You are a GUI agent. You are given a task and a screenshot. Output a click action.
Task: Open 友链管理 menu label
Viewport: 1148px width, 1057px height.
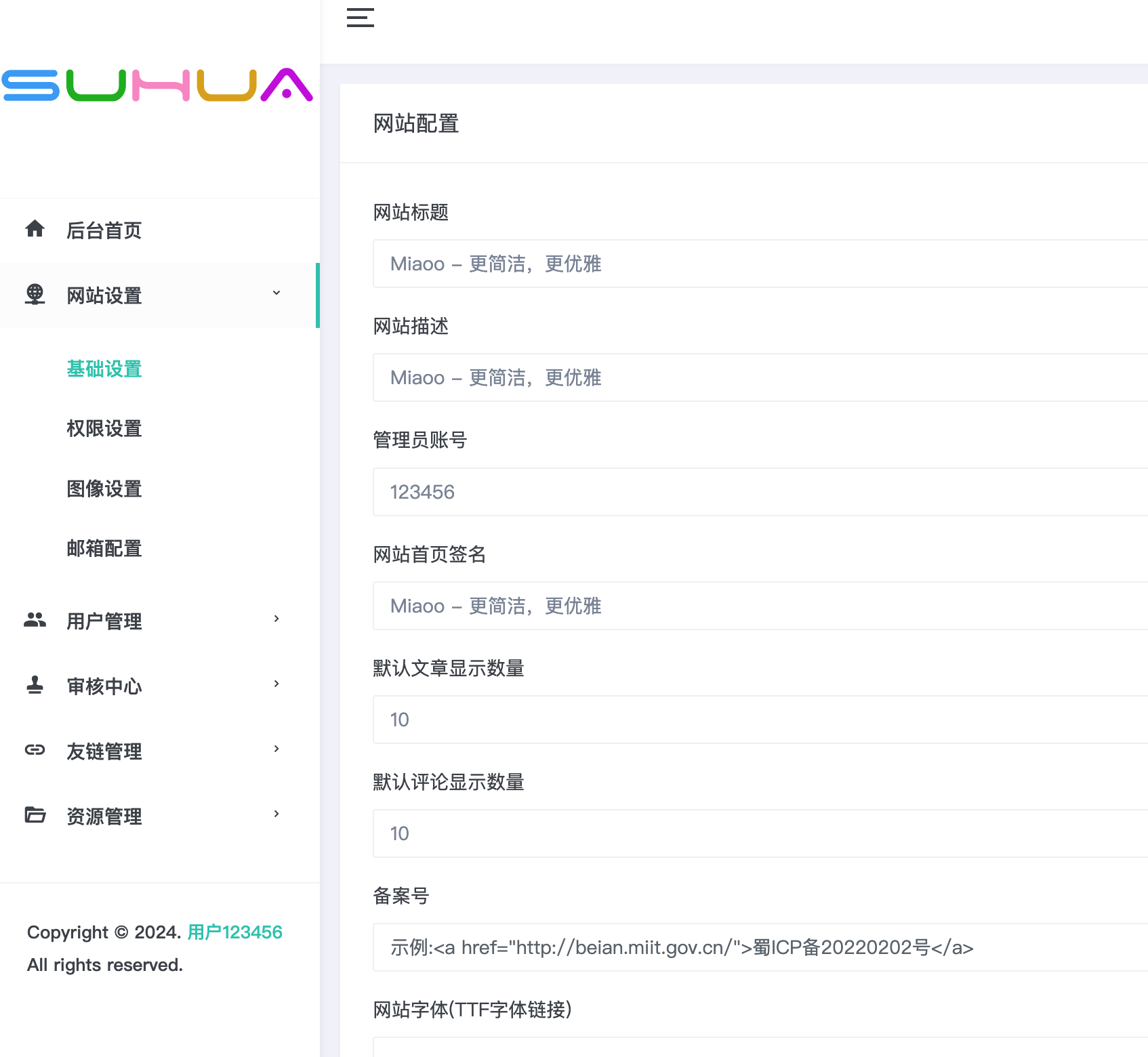coord(104,751)
